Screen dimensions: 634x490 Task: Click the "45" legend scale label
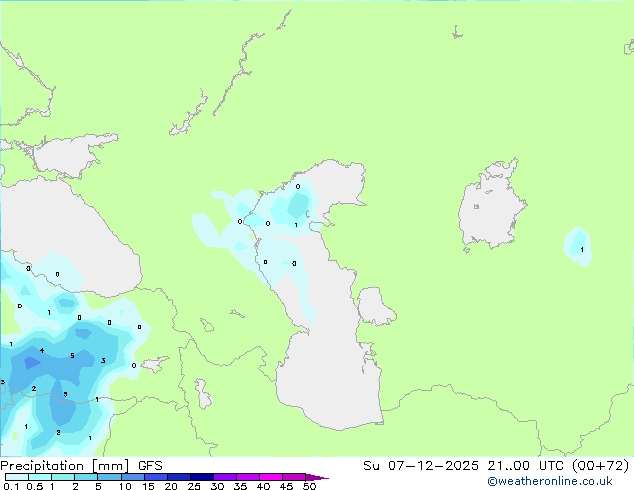[x=286, y=486]
